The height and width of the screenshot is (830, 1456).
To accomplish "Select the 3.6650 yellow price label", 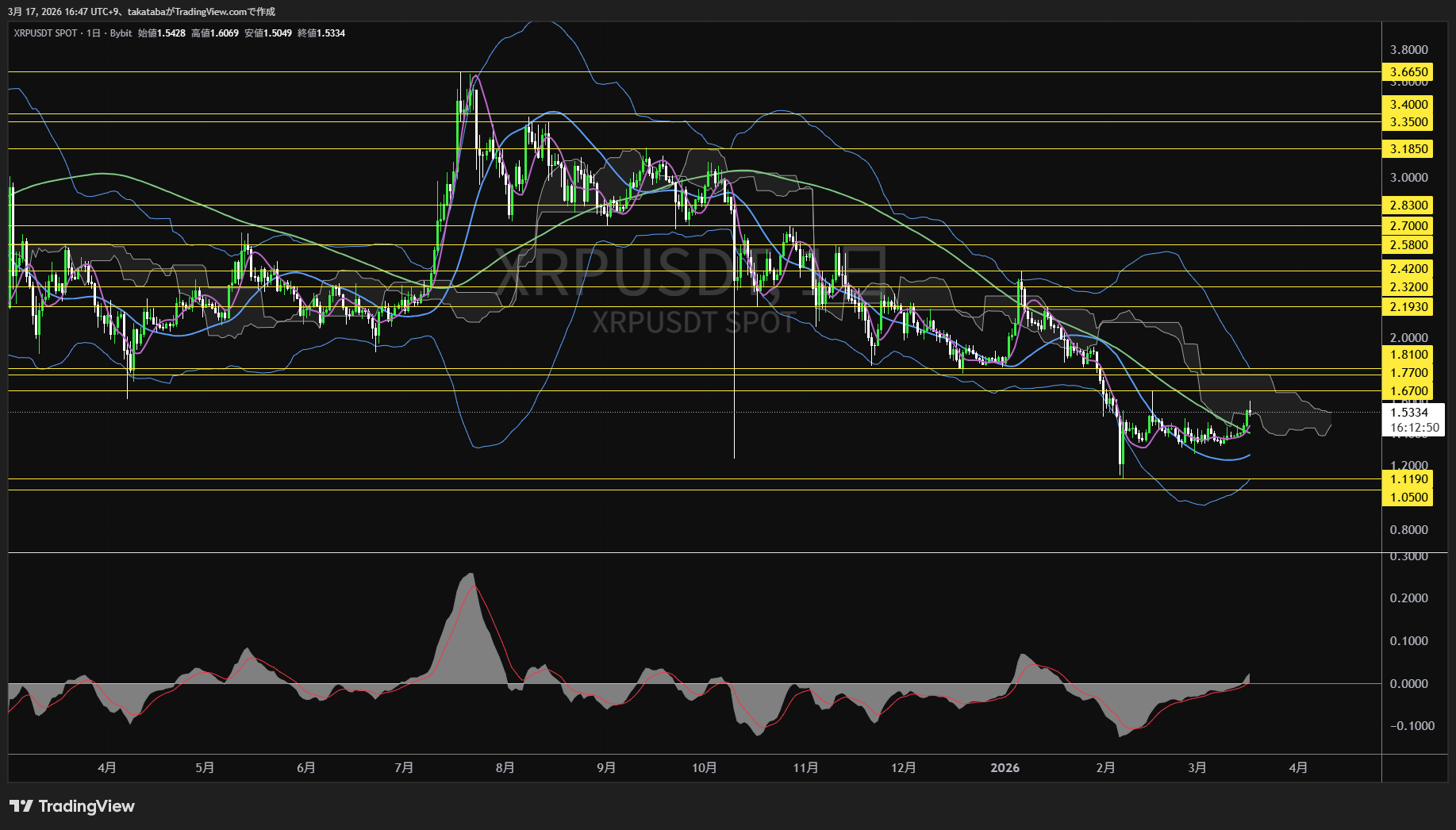I will pyautogui.click(x=1408, y=72).
